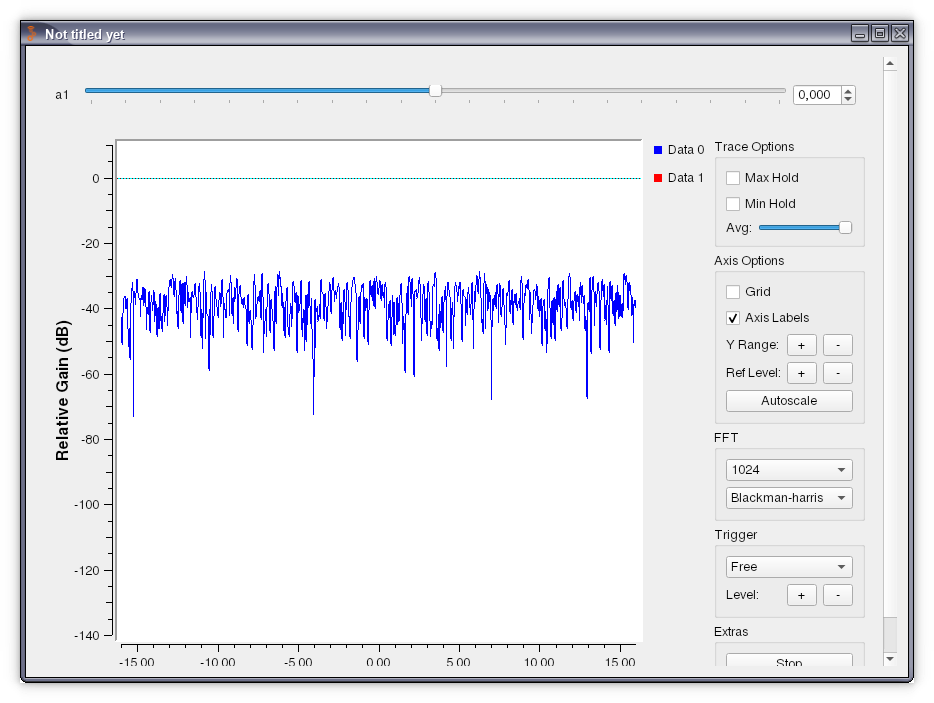Click the Data 1 red legend marker
The image size is (934, 703).
658,177
